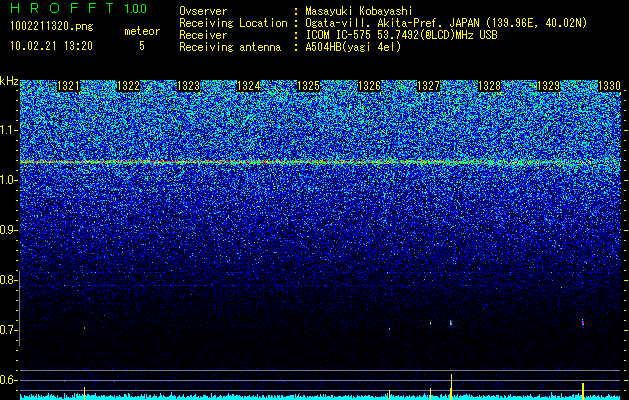
Task: Click the 1.0 frequency axis label
Action: point(9,180)
